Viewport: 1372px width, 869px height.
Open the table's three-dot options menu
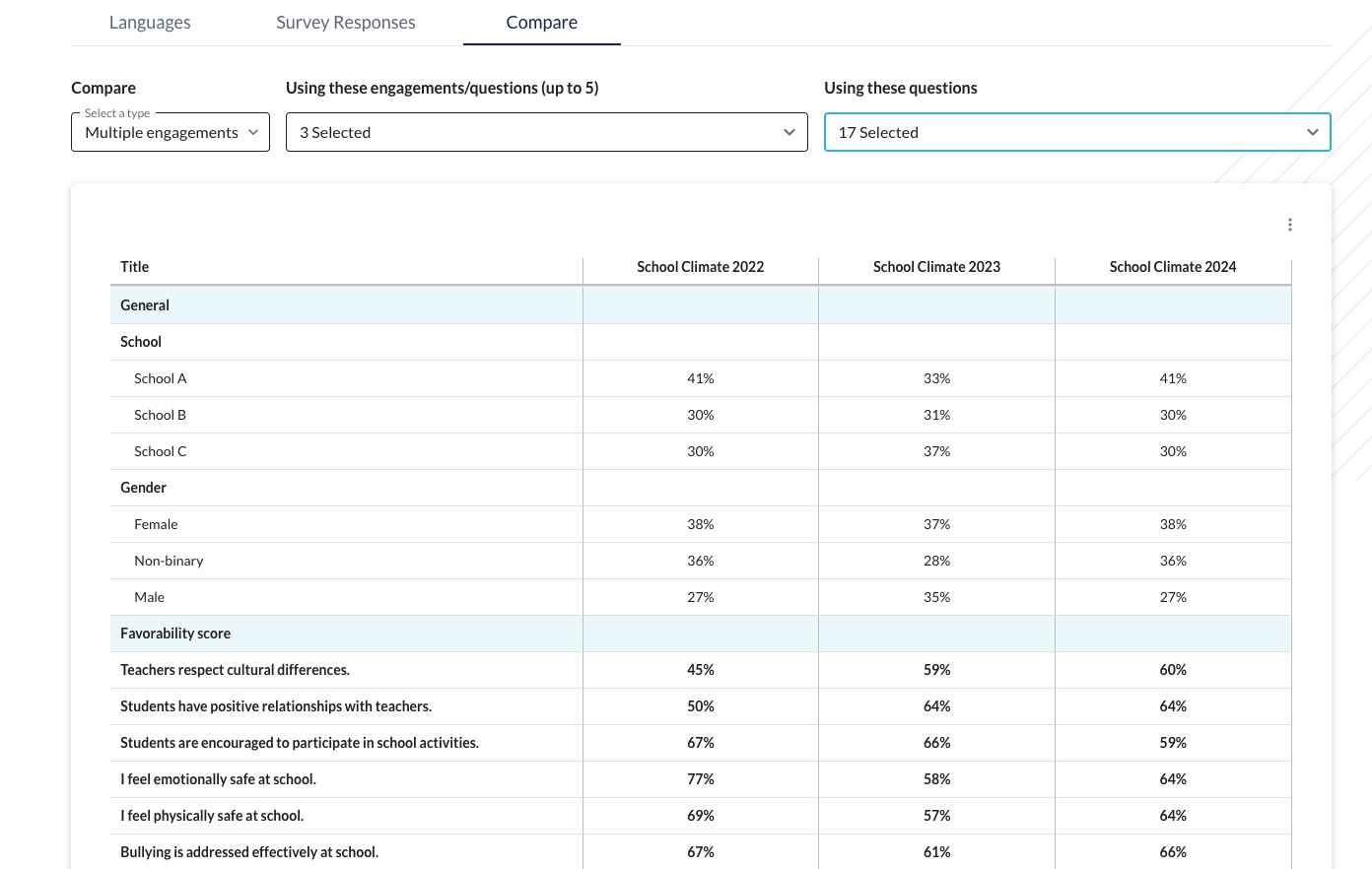[1289, 225]
